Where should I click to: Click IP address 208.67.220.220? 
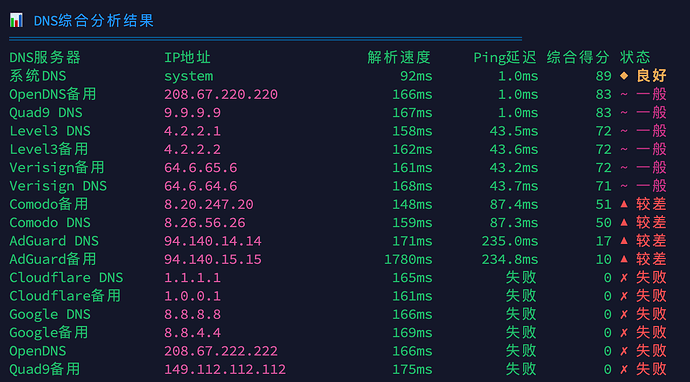(221, 94)
